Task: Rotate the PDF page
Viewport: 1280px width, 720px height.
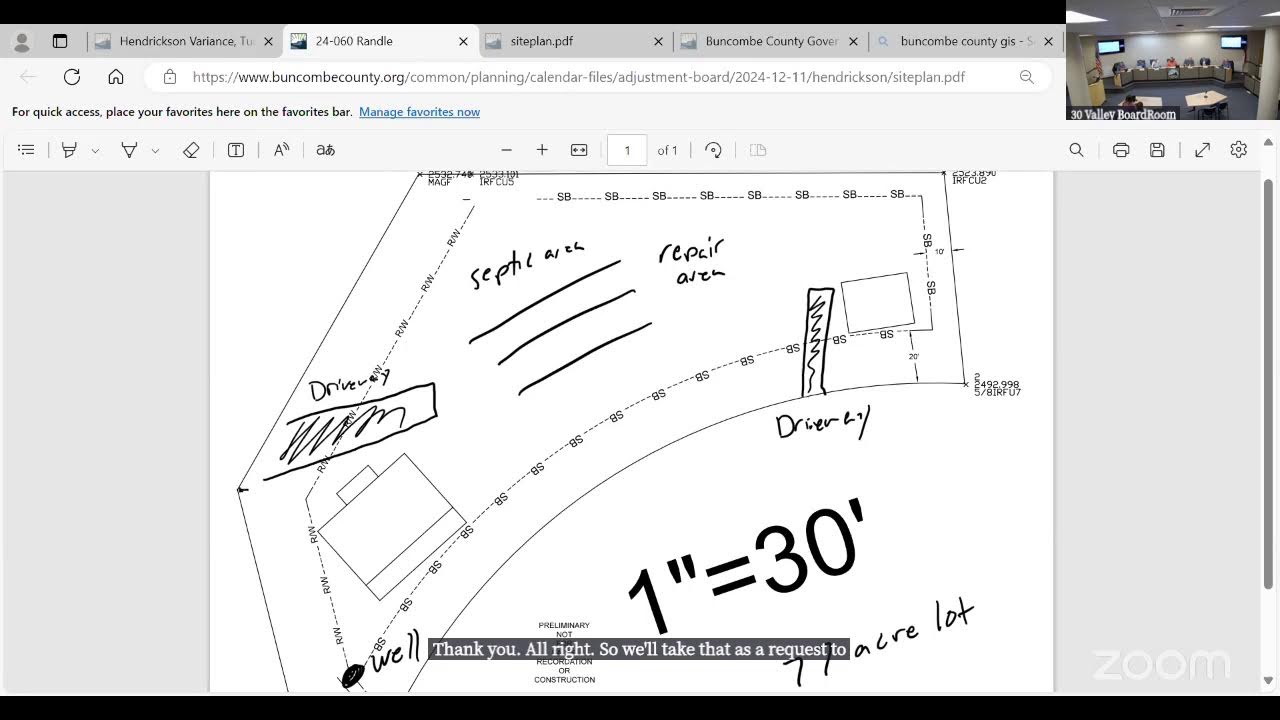Action: (x=713, y=150)
